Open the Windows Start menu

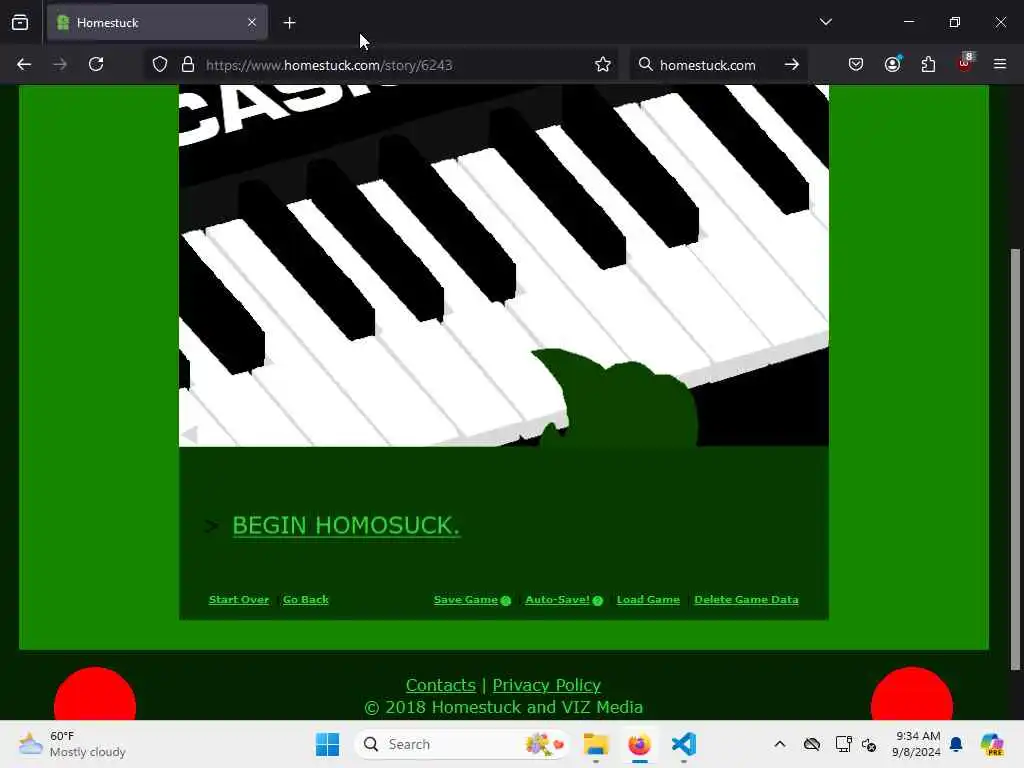(x=327, y=744)
